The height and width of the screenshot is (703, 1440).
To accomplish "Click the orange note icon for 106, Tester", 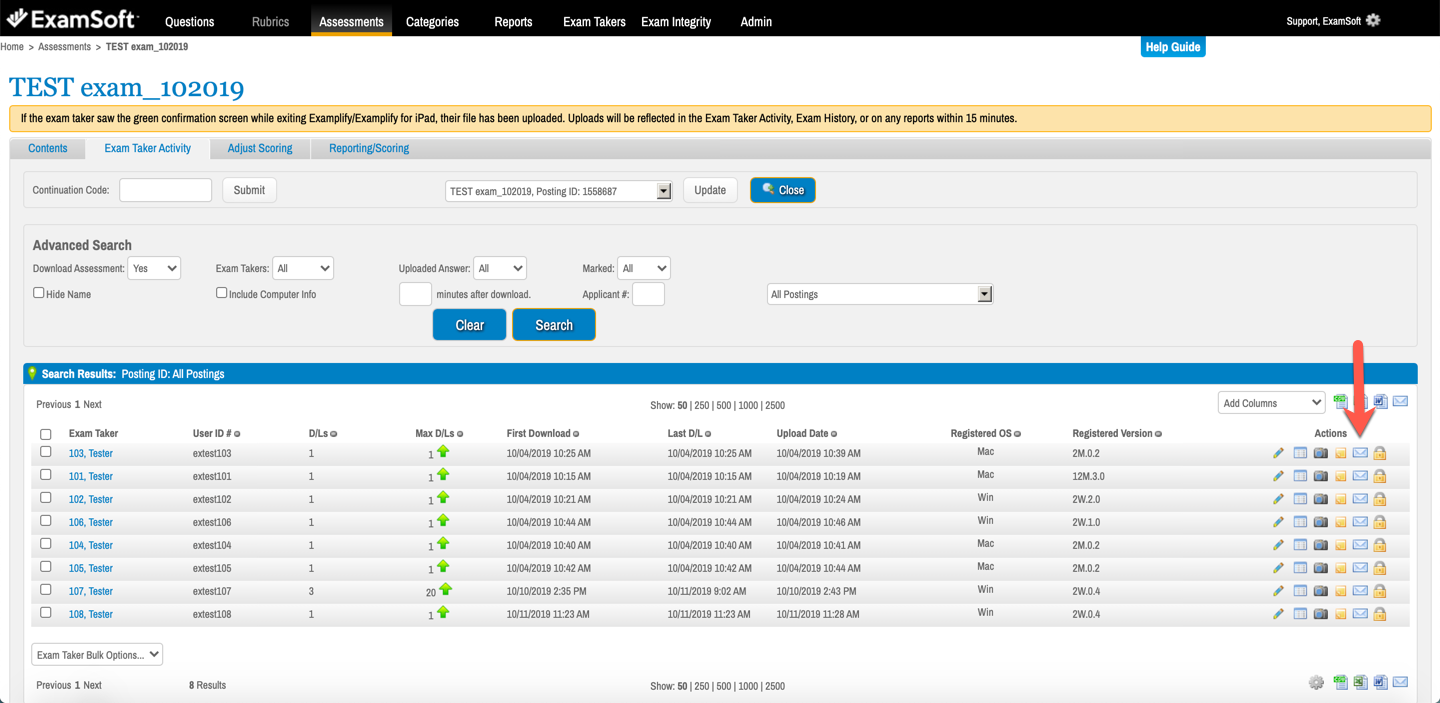I will 1341,522.
